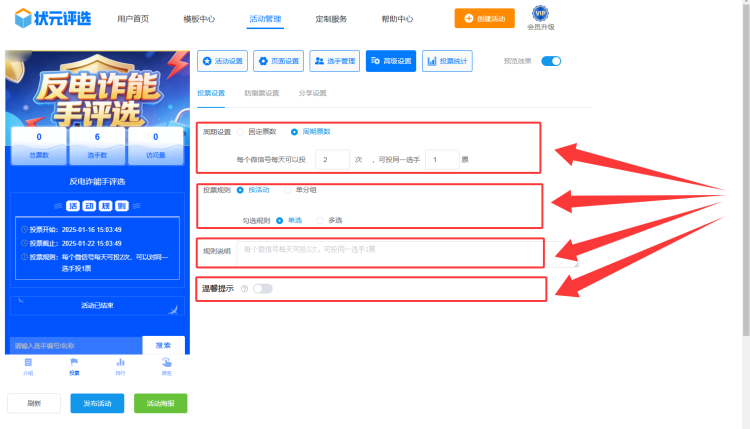
Task: Open 定制服务 in top navigation
Action: [x=331, y=19]
